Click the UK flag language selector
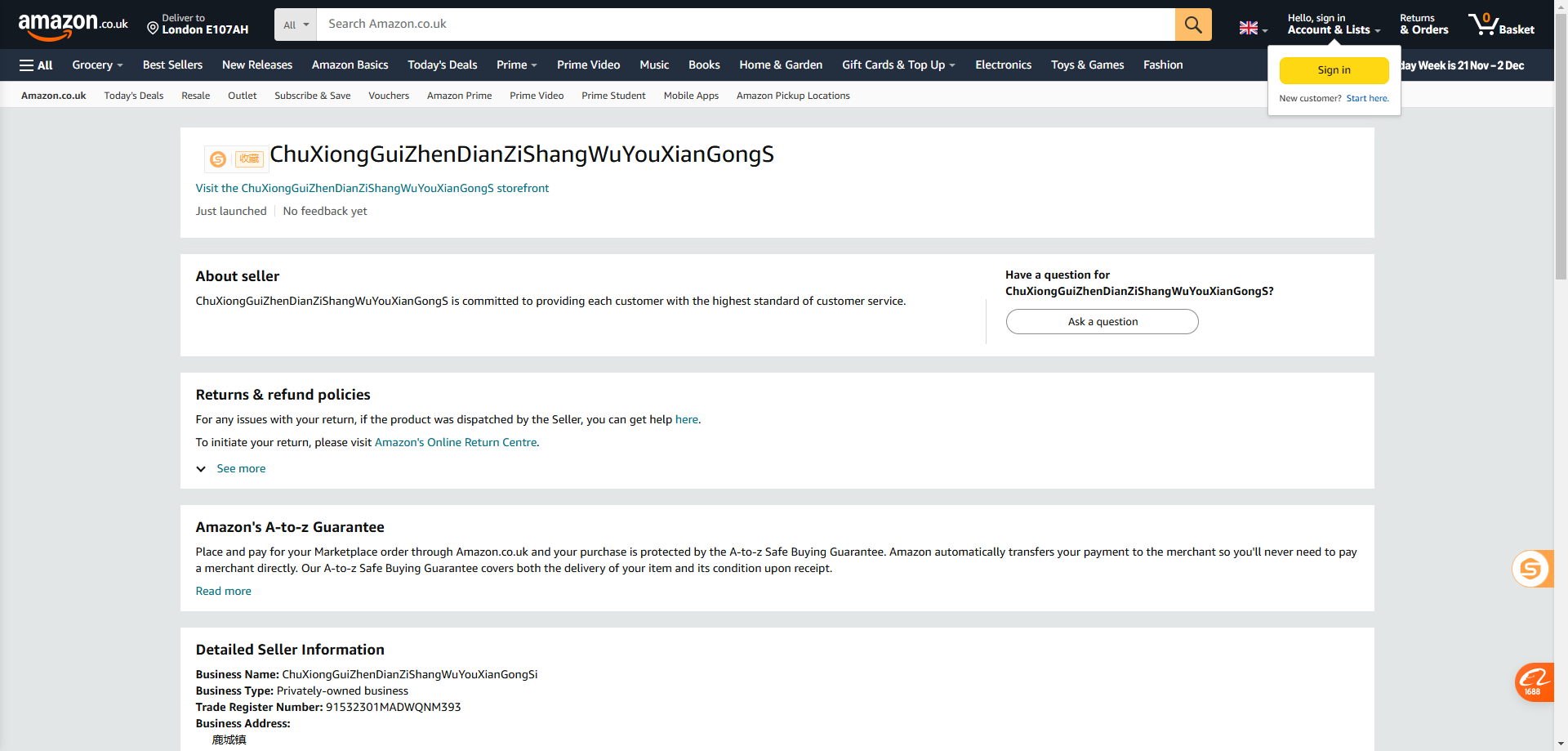The width and height of the screenshot is (1568, 751). pos(1253,28)
